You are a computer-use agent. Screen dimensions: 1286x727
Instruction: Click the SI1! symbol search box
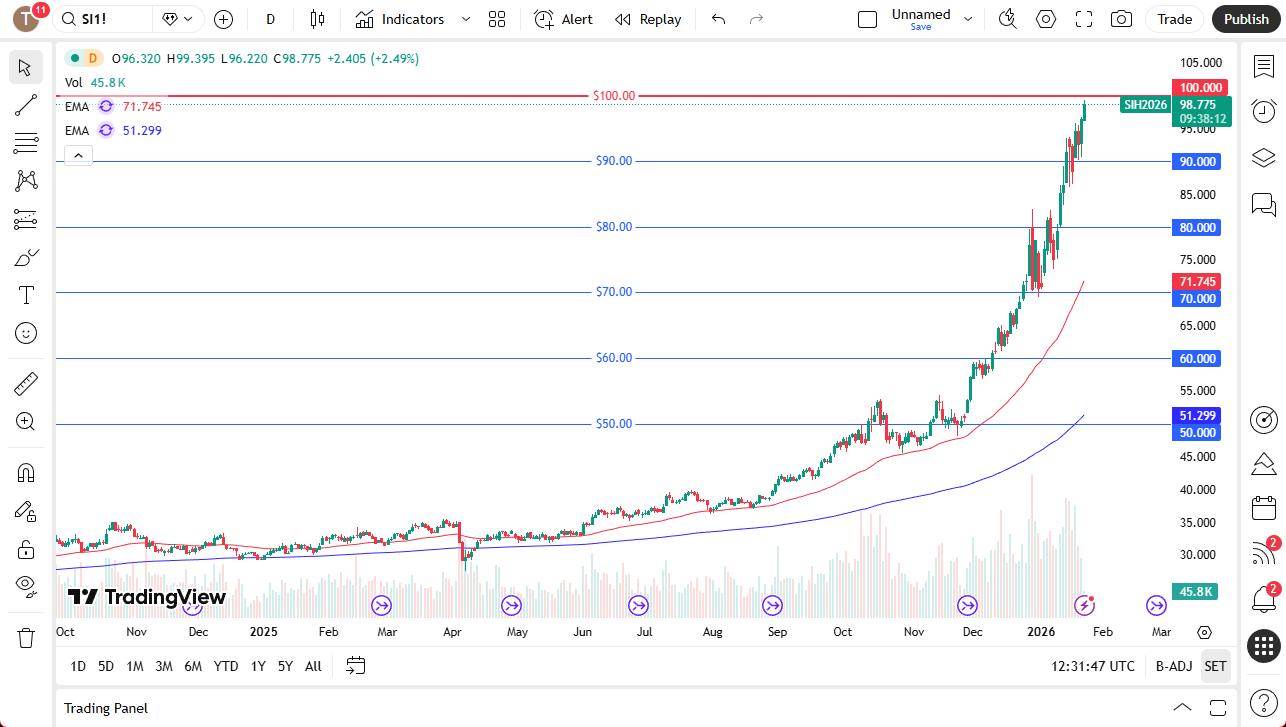(104, 19)
